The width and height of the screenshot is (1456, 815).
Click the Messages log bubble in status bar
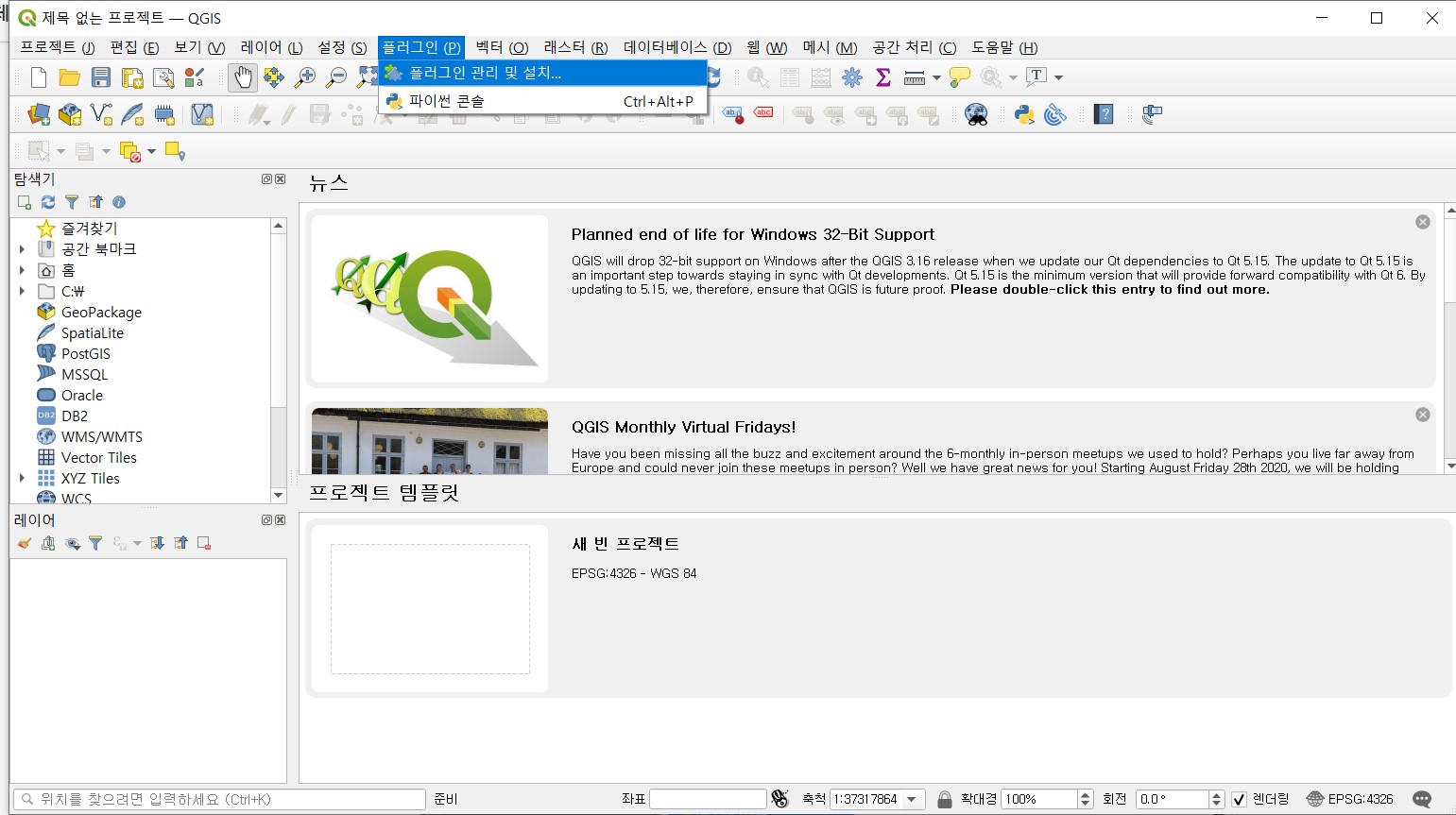(1422, 799)
